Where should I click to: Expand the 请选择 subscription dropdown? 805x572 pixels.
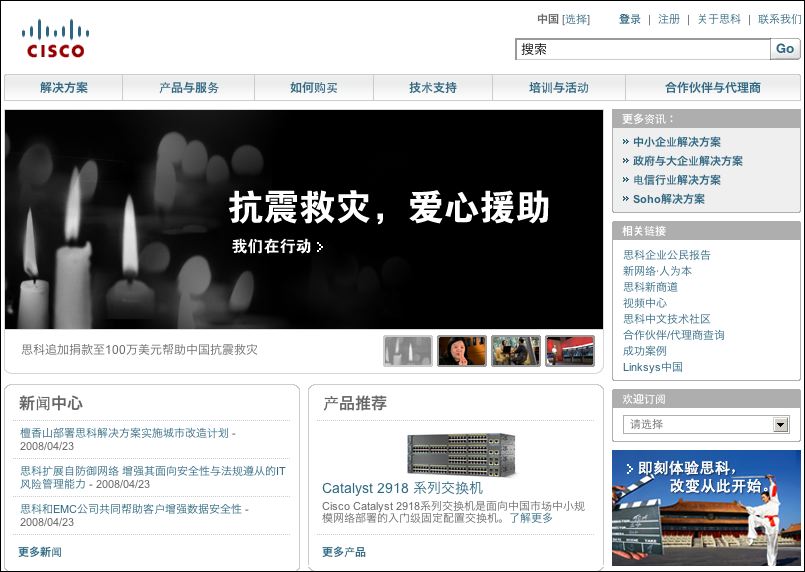706,424
